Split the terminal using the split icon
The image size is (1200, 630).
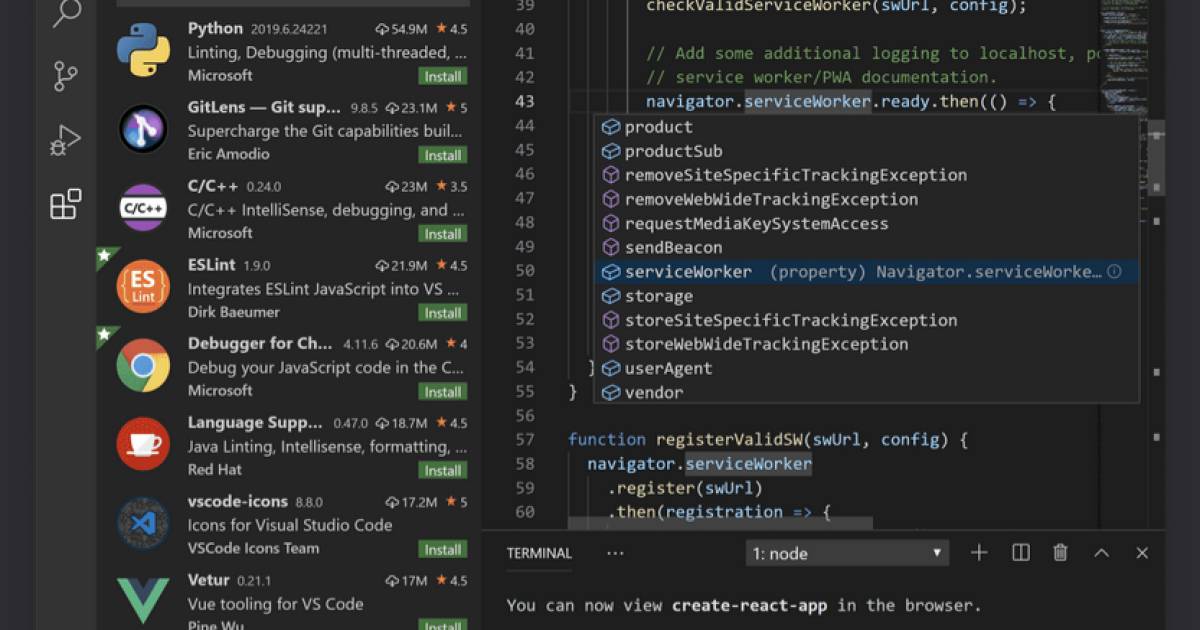[x=1021, y=553]
